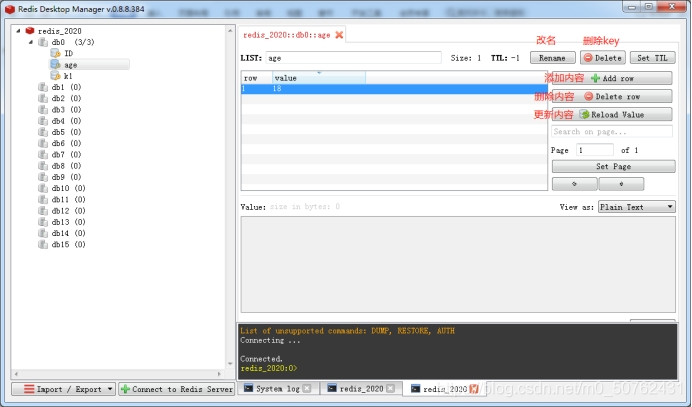692x407 pixels.
Task: Switch to the first redis_2020 console tab
Action: (361, 388)
